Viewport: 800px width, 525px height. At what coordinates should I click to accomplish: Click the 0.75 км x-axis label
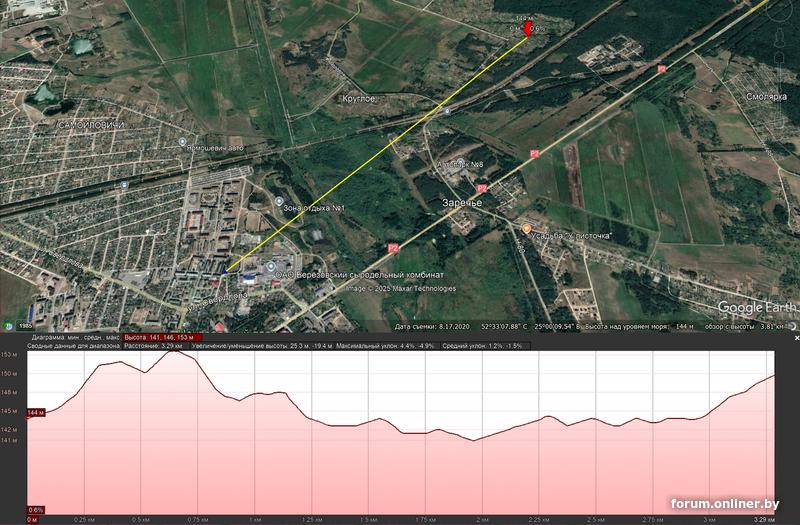coord(198,520)
